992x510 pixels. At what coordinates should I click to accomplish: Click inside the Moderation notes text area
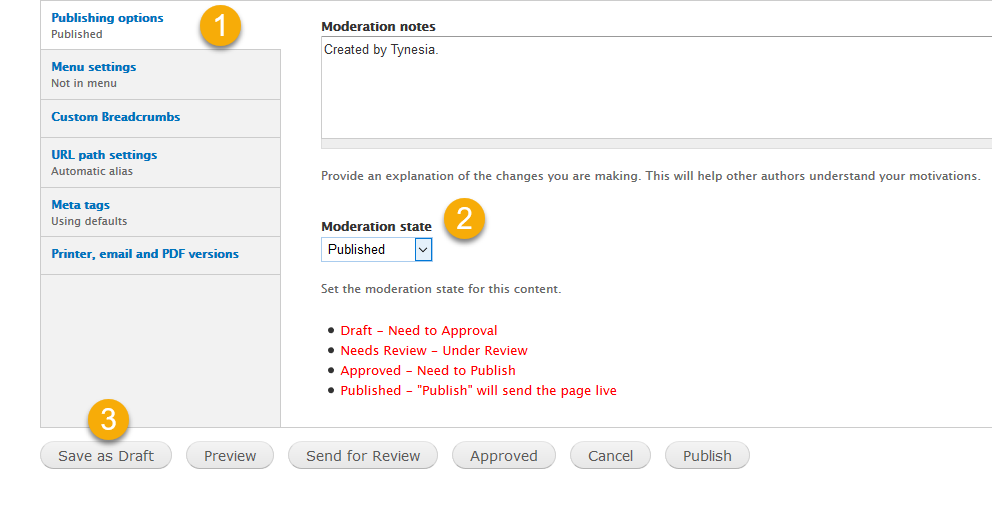657,87
